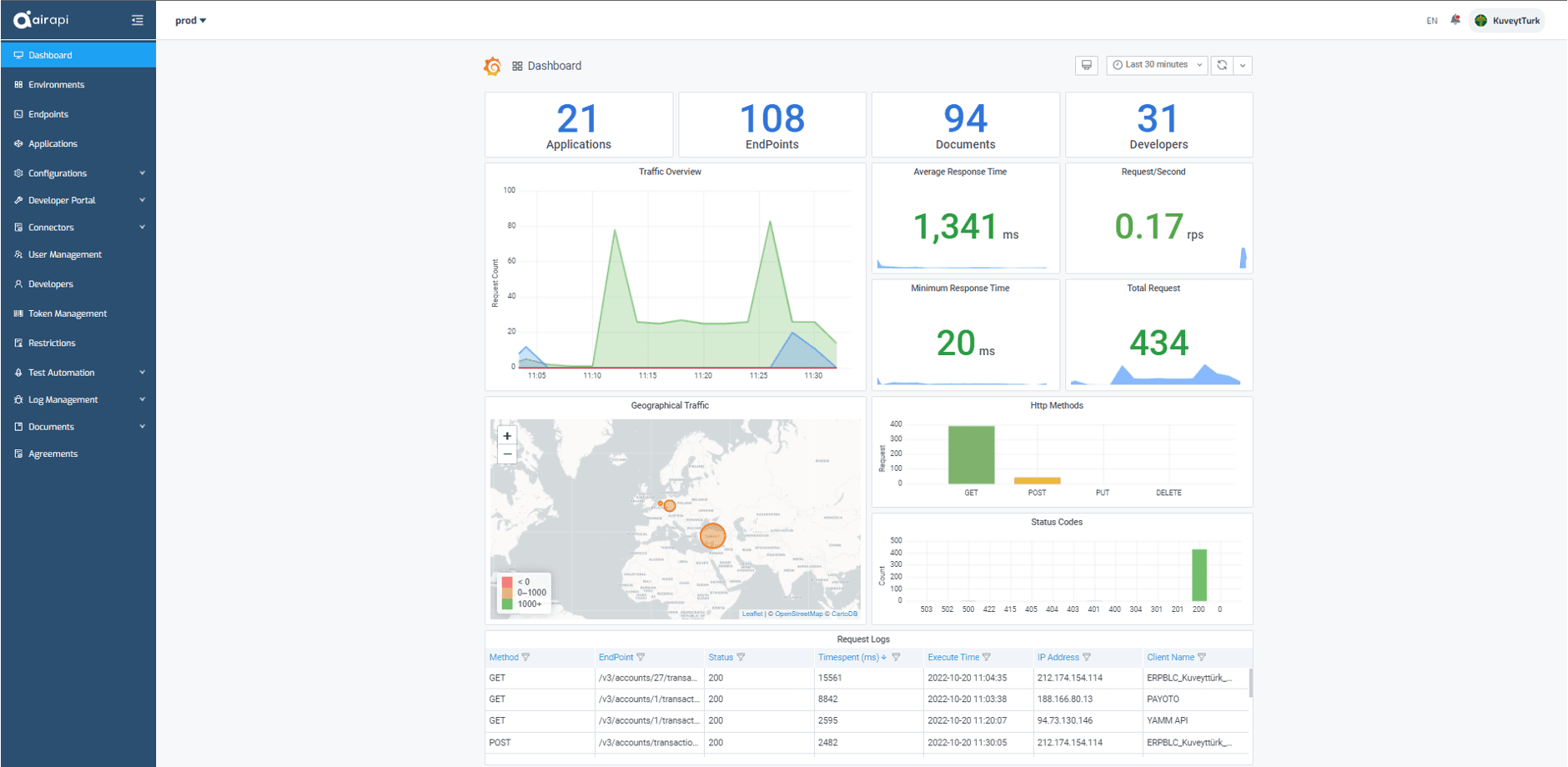Open the prod environment dropdown
The image size is (1568, 767).
[190, 21]
